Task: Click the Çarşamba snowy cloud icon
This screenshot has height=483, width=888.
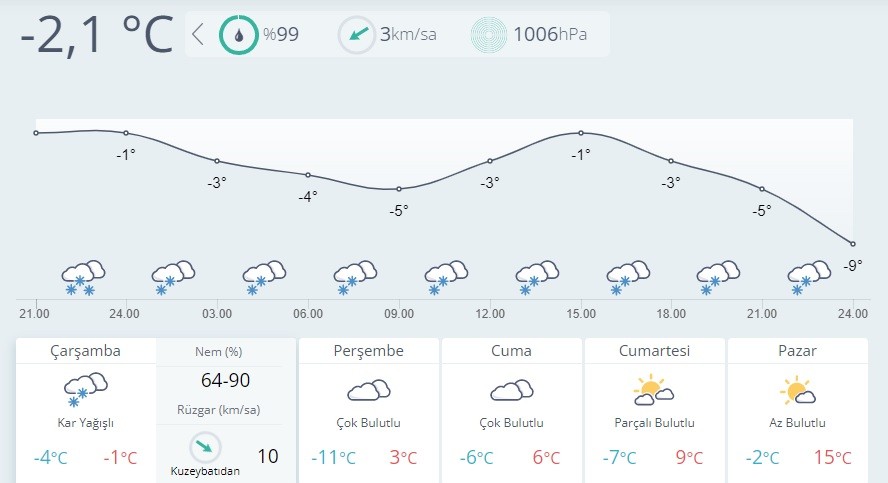Action: 85,388
